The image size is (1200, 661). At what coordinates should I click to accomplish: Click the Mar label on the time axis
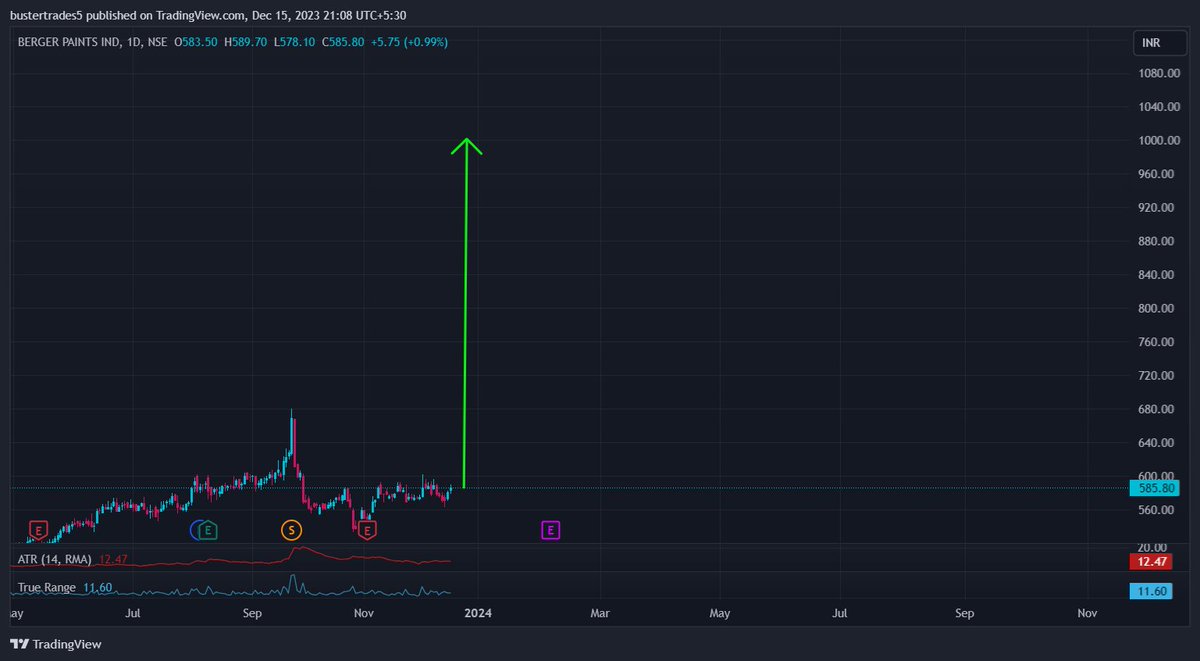[600, 612]
